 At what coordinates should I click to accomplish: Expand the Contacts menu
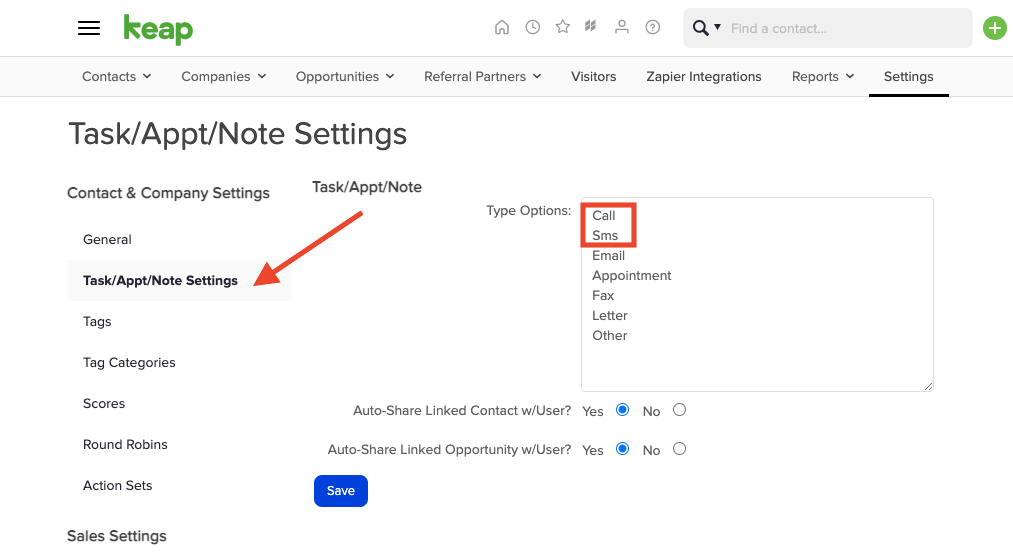tap(116, 76)
